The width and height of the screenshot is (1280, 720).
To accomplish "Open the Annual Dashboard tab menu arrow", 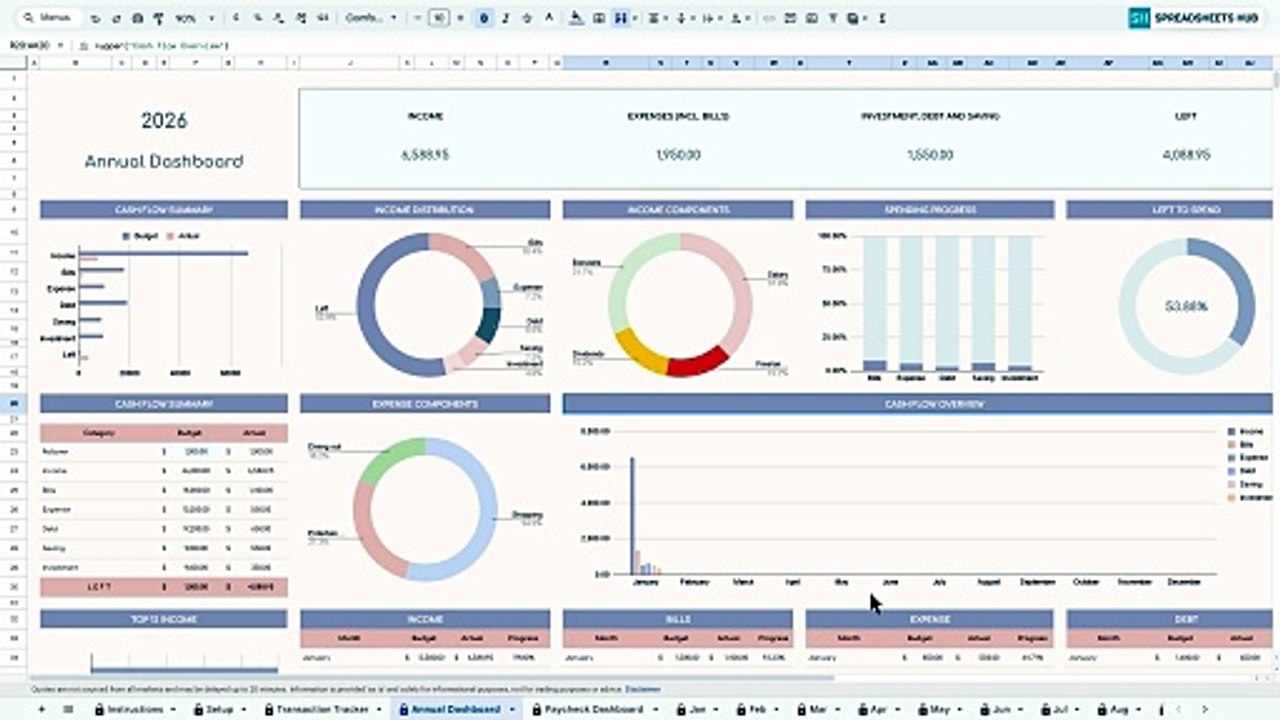I will [512, 709].
